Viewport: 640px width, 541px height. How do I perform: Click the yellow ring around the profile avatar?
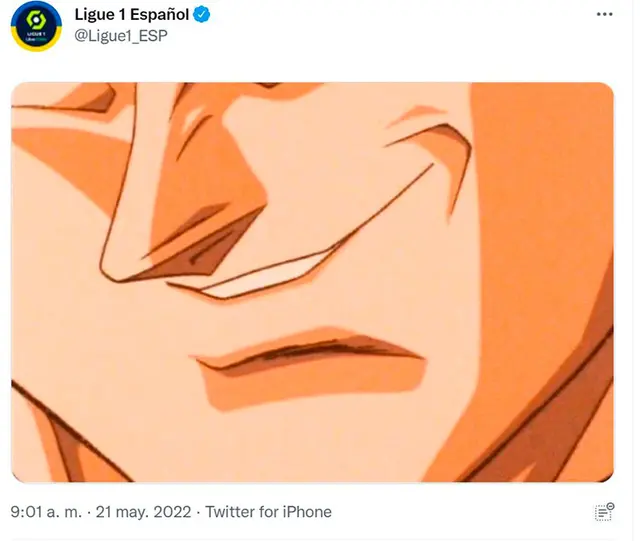tap(36, 46)
